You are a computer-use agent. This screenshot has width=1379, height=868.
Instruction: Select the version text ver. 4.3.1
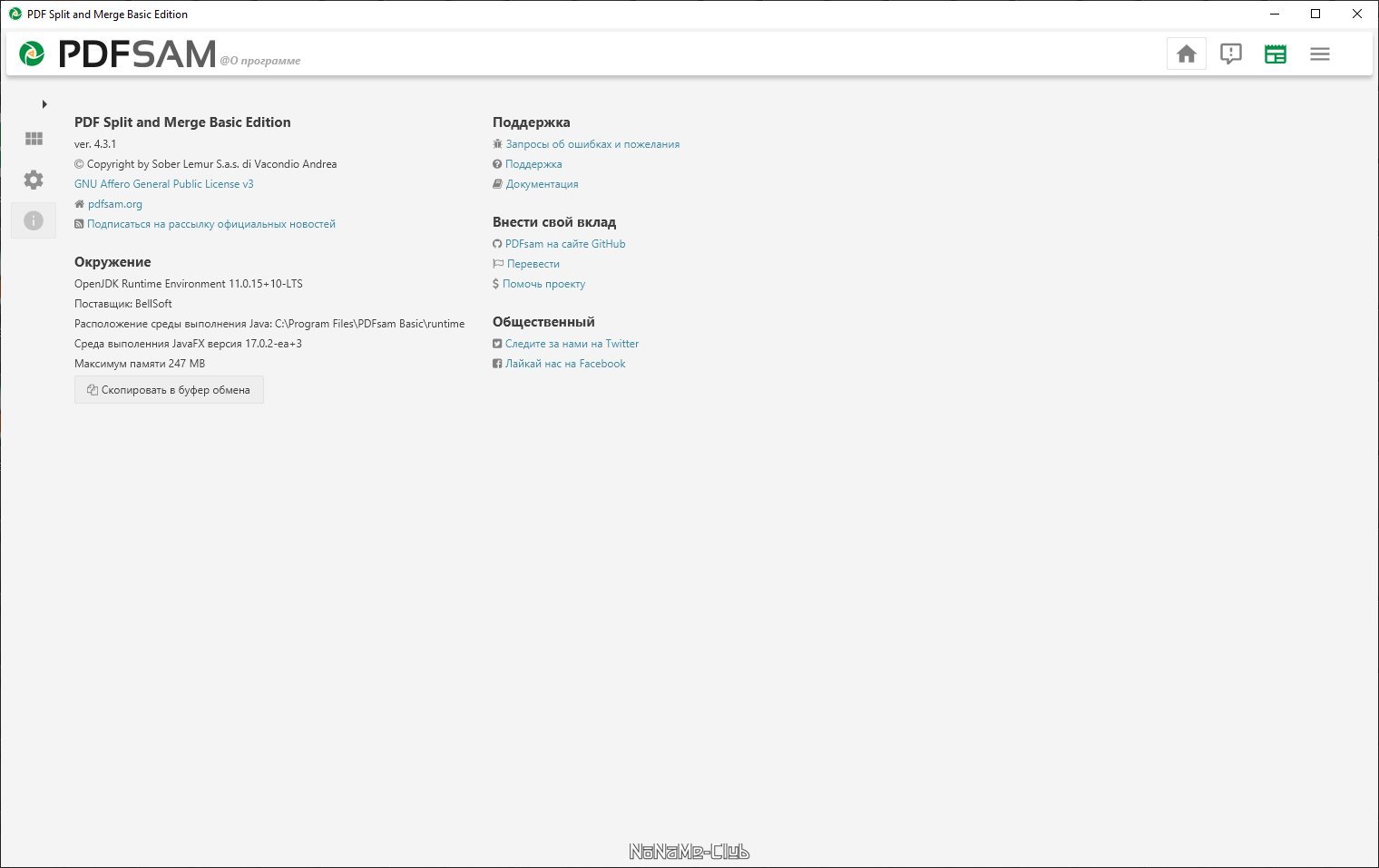point(95,144)
